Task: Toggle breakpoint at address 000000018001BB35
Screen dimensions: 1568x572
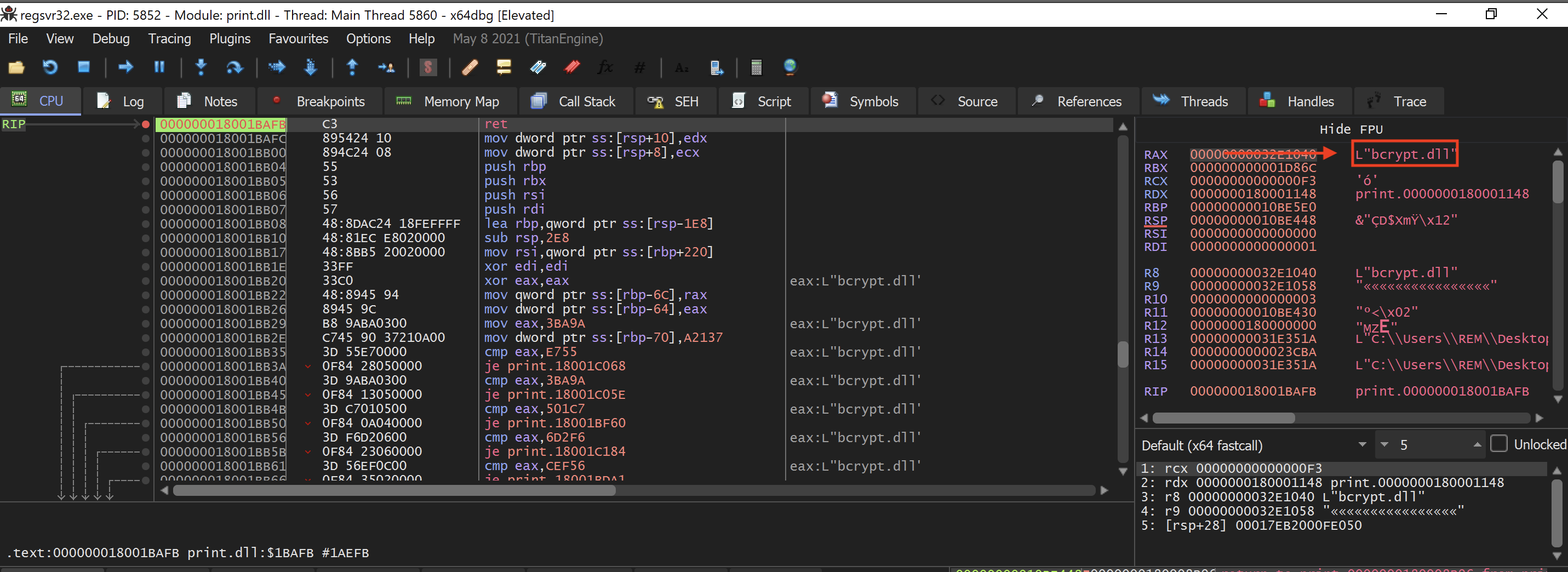Action: click(x=146, y=352)
